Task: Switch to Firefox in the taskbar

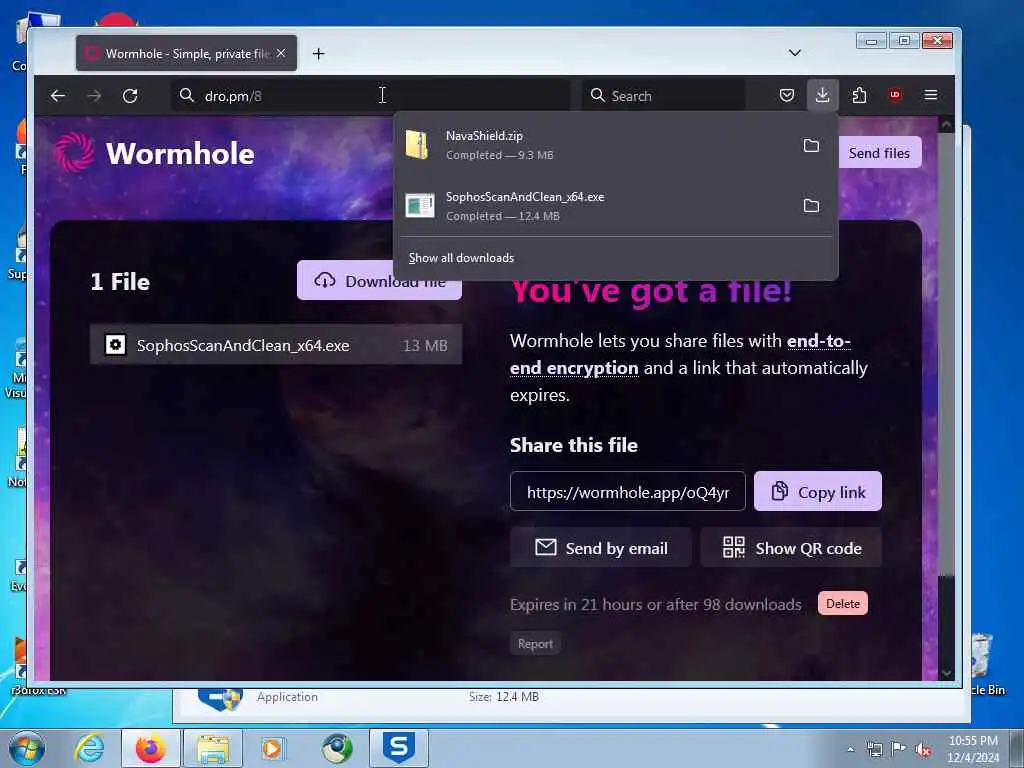Action: point(150,749)
